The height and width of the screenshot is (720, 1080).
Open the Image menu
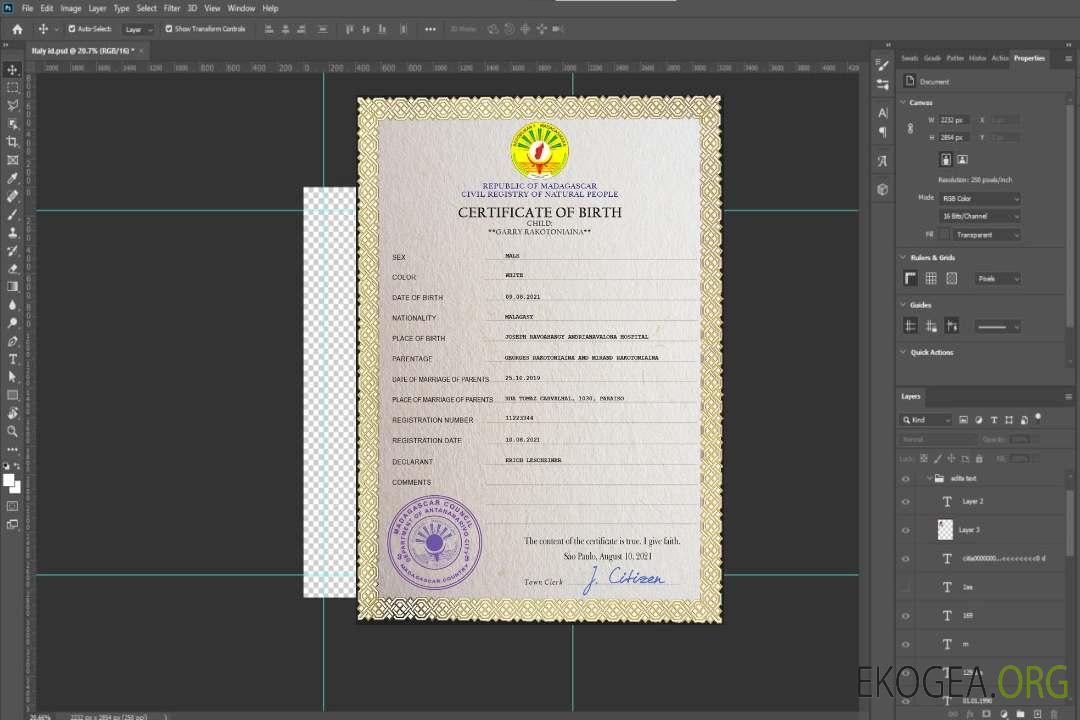point(71,8)
